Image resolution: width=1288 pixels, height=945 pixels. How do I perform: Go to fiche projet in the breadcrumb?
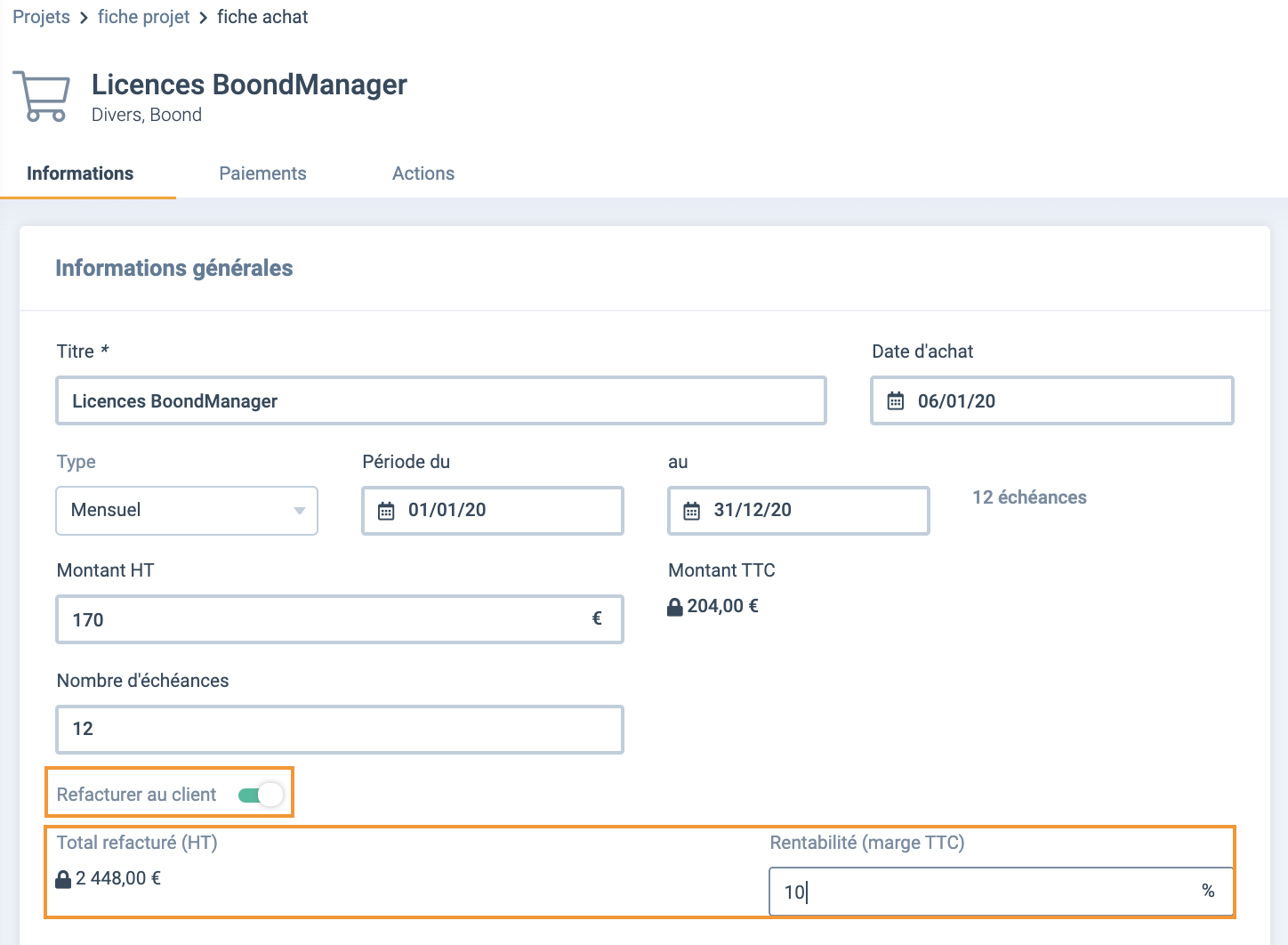tap(143, 17)
